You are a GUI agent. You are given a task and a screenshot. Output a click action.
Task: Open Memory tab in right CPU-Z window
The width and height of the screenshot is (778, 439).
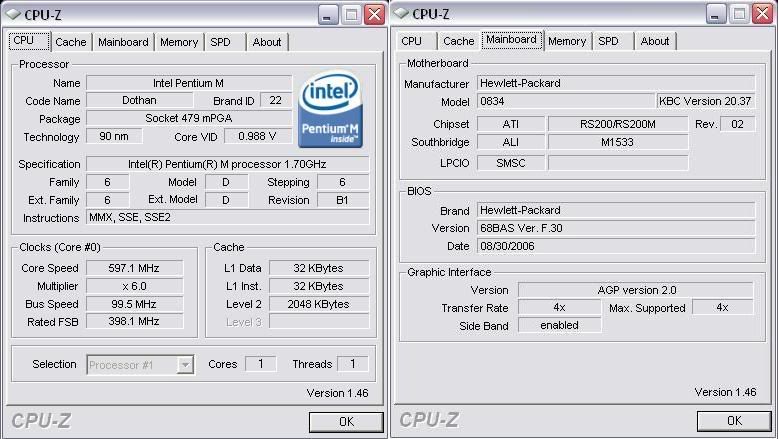coord(567,41)
